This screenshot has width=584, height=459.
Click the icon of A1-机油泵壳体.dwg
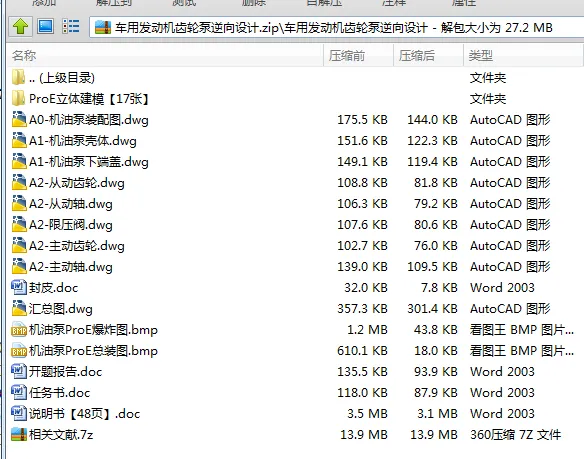pyautogui.click(x=19, y=140)
